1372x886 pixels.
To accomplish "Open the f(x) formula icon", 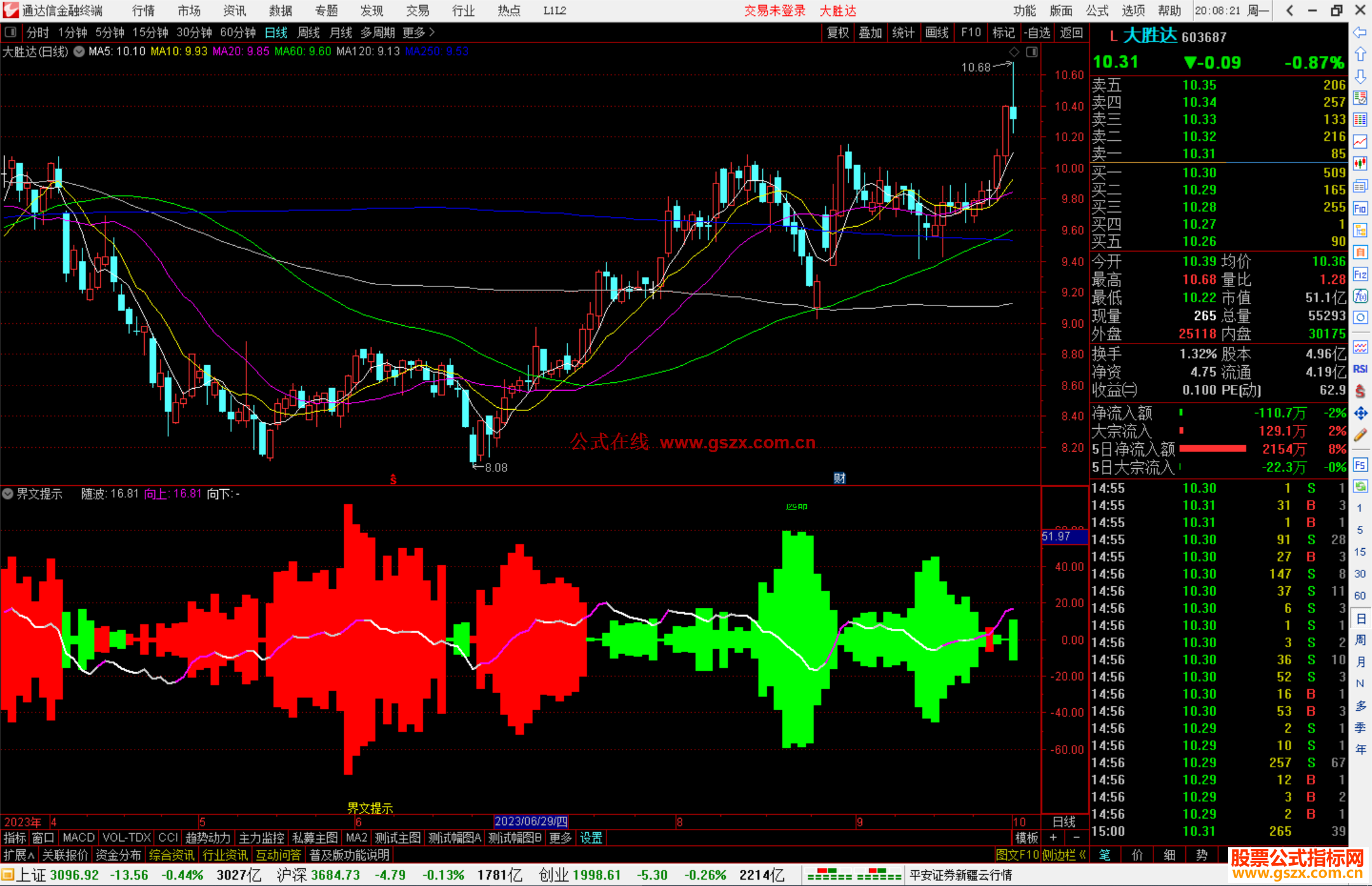I will coord(1360,297).
